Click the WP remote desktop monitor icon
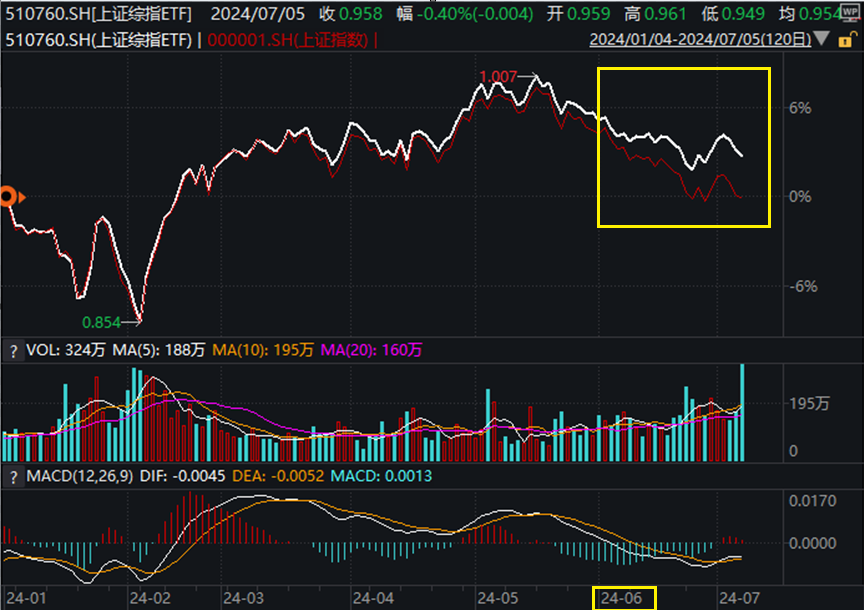Viewport: 864px width, 610px height. (x=850, y=14)
